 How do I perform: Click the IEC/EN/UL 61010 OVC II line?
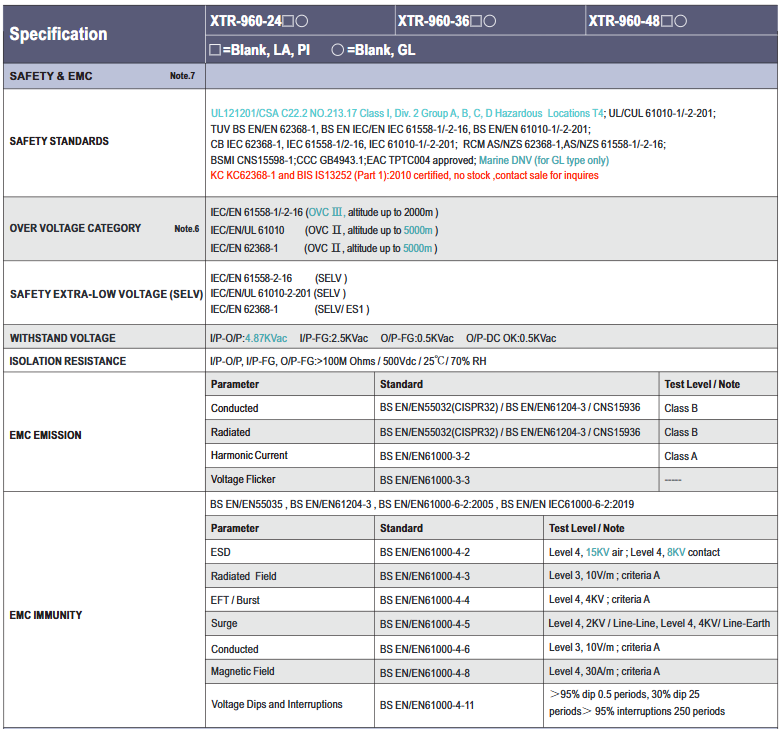click(324, 230)
